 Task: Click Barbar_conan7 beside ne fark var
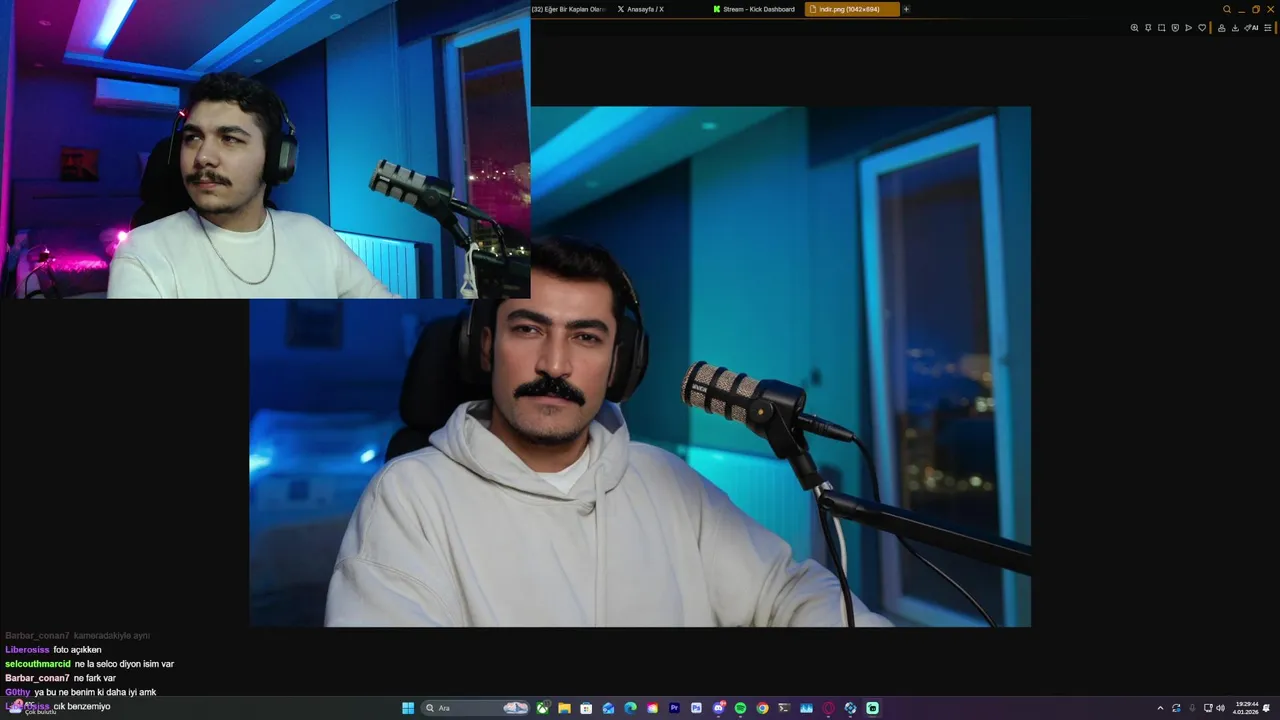(37, 678)
